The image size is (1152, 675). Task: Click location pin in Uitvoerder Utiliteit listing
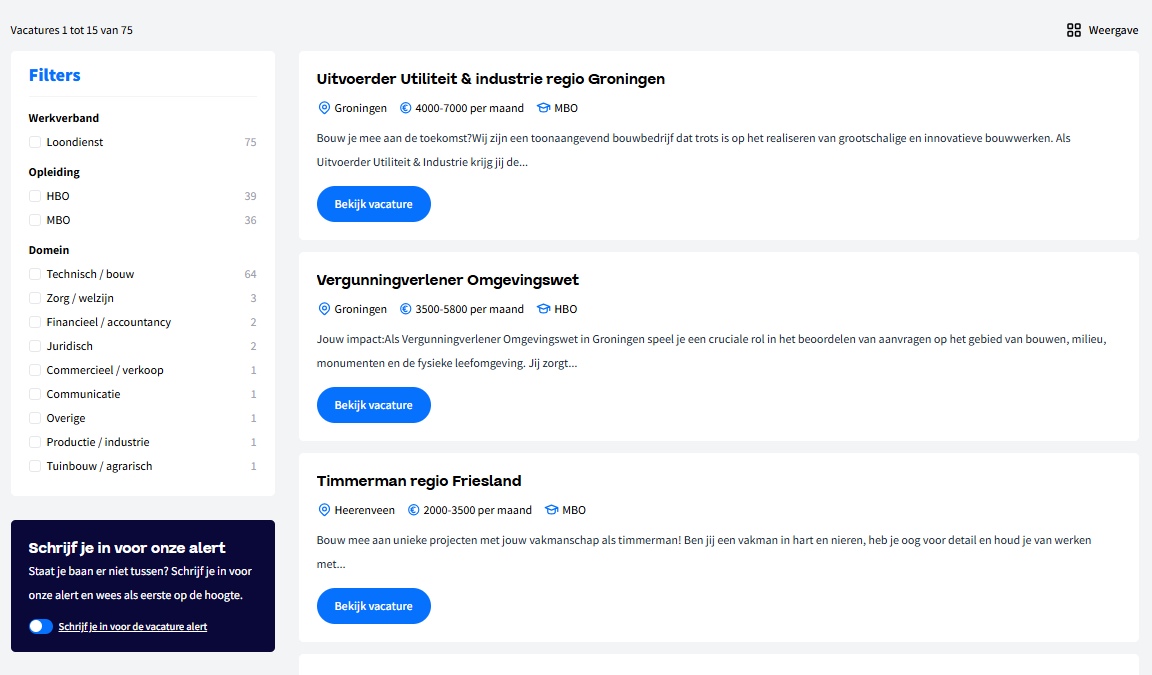tap(324, 108)
